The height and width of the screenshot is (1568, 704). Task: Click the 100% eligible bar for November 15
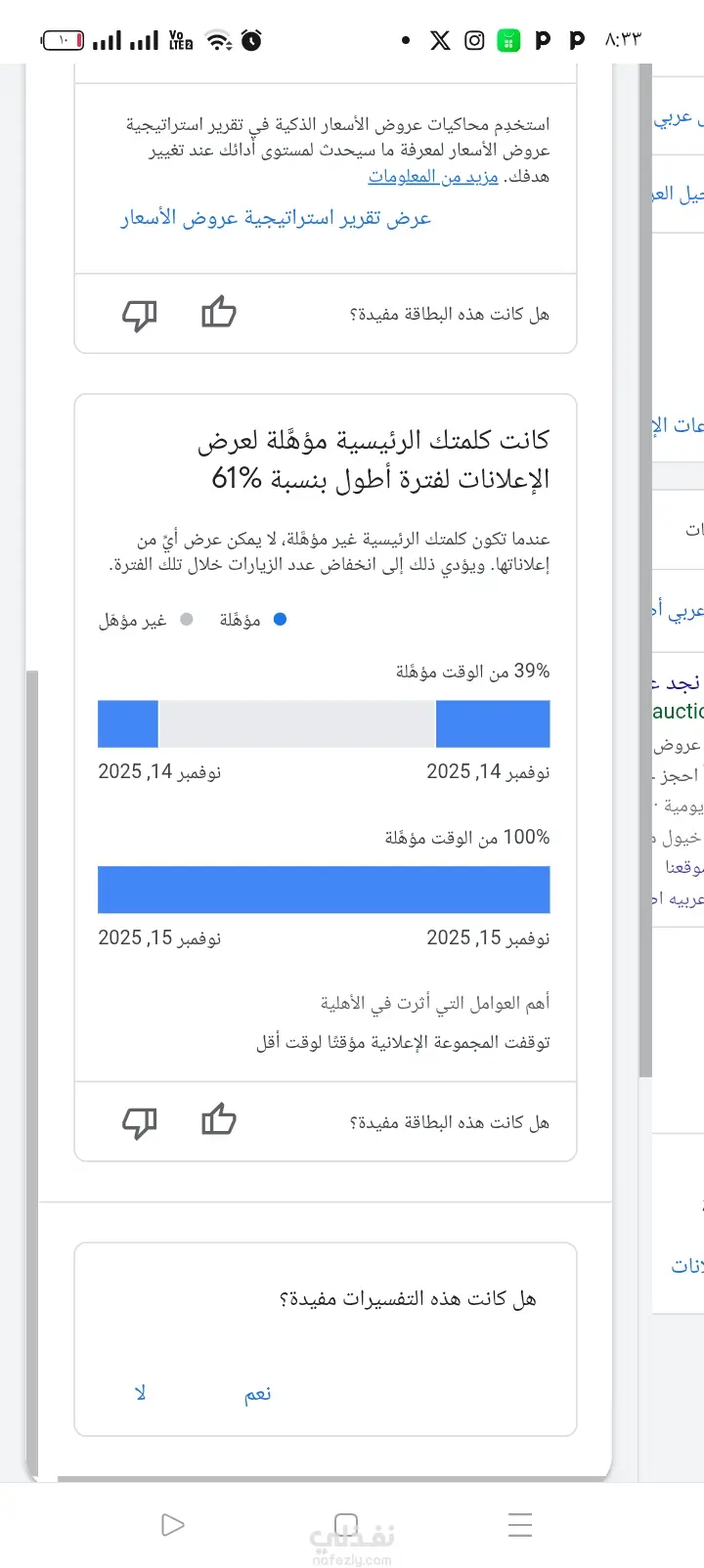click(x=324, y=890)
